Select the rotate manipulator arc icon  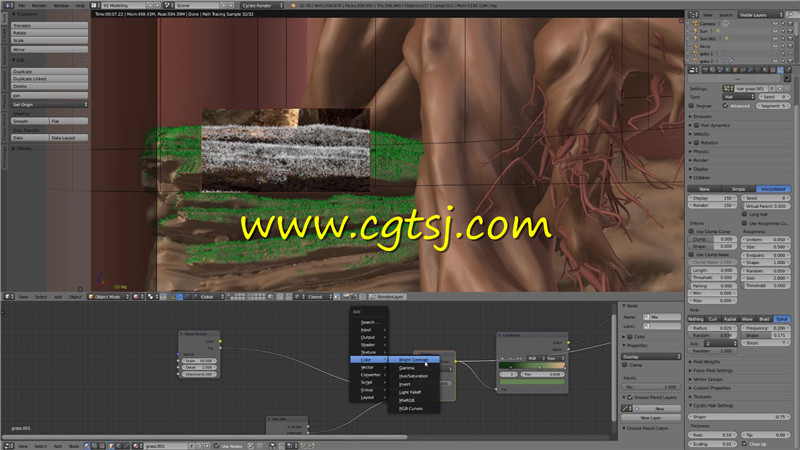(x=187, y=296)
